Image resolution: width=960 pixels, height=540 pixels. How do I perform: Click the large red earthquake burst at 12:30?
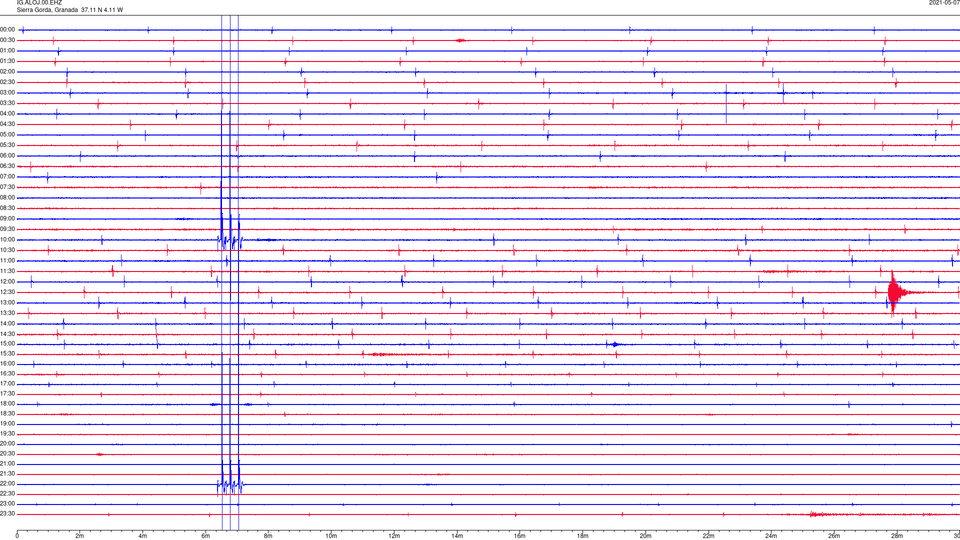[x=896, y=292]
